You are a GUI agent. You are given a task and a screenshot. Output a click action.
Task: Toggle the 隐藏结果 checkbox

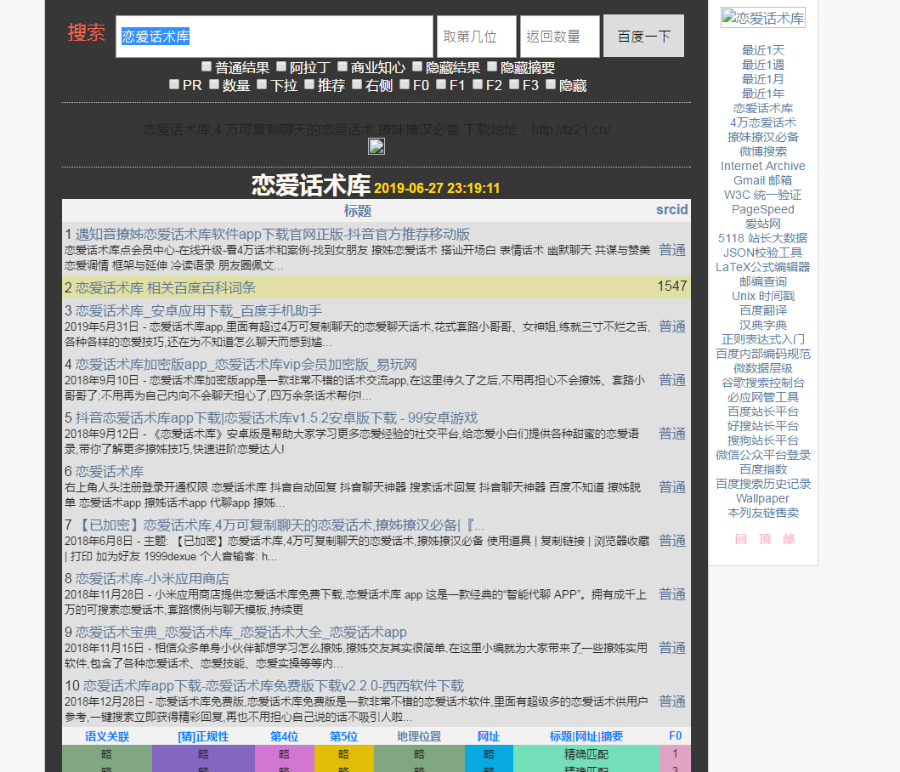click(416, 66)
